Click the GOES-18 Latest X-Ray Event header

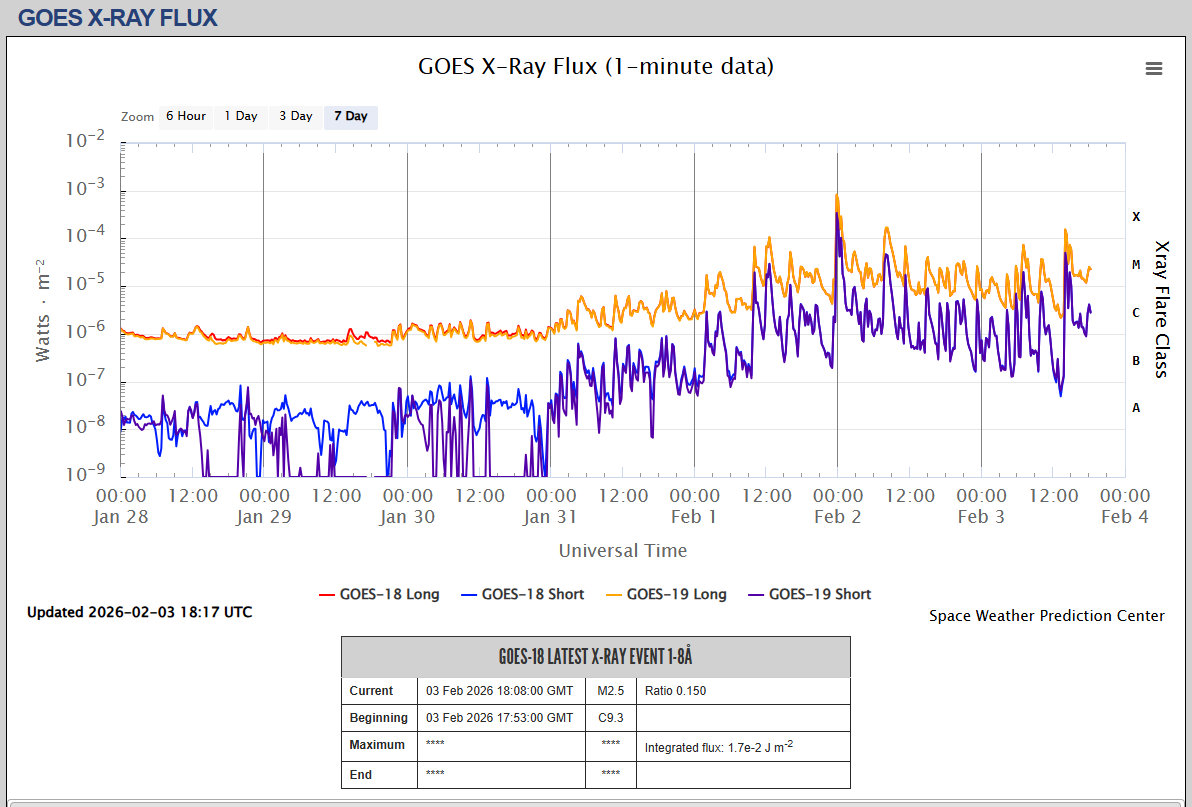pos(595,657)
